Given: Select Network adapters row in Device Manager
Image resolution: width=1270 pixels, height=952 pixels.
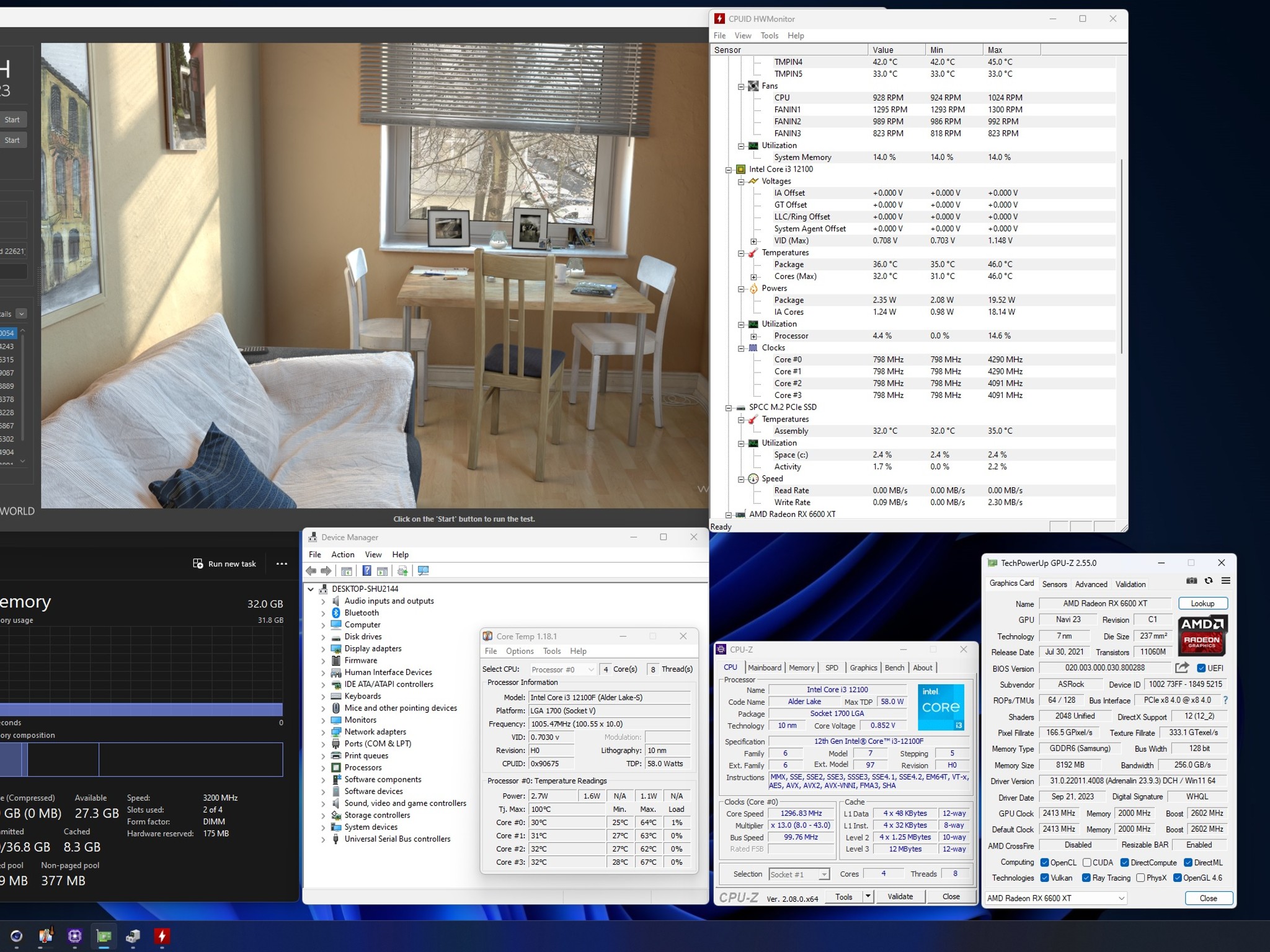Looking at the screenshot, I should (375, 731).
